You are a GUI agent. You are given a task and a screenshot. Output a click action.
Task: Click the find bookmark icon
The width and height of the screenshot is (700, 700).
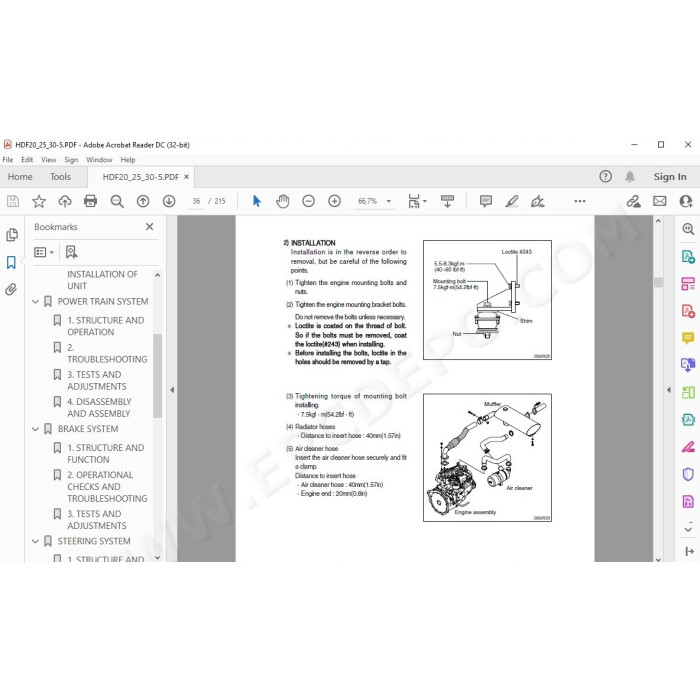(71, 252)
